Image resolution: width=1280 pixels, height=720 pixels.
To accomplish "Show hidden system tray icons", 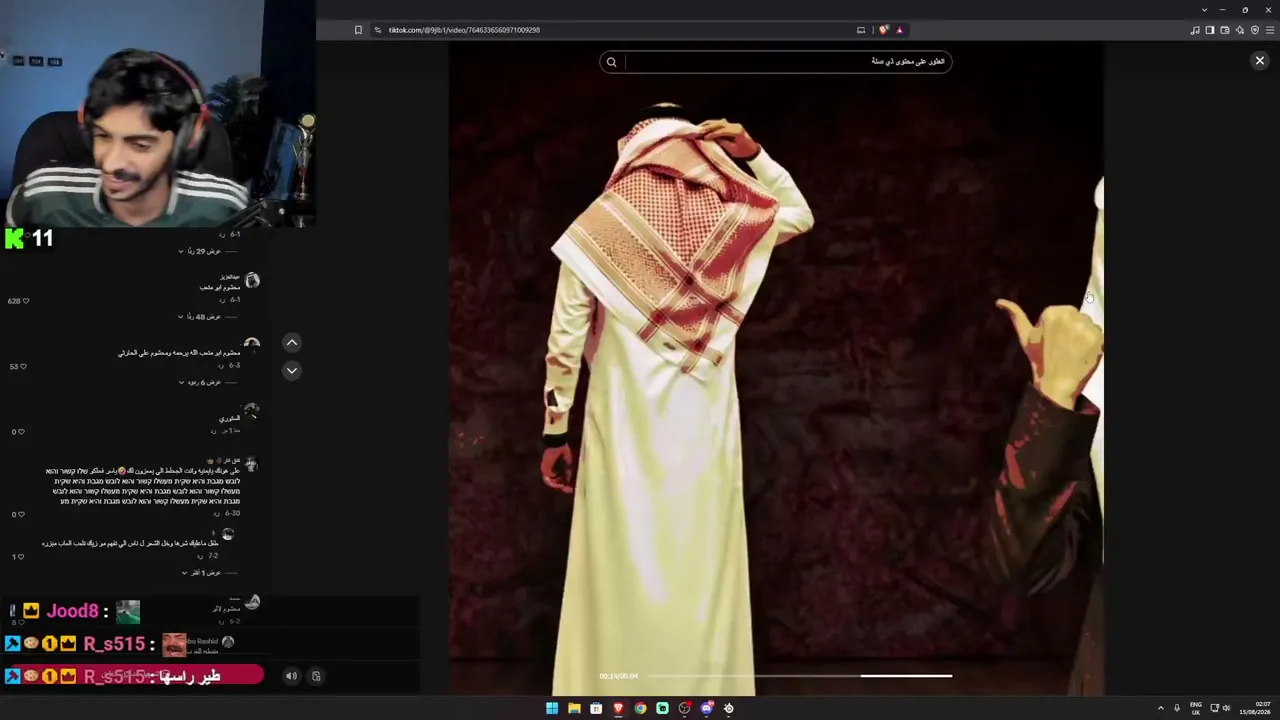I will [1161, 708].
